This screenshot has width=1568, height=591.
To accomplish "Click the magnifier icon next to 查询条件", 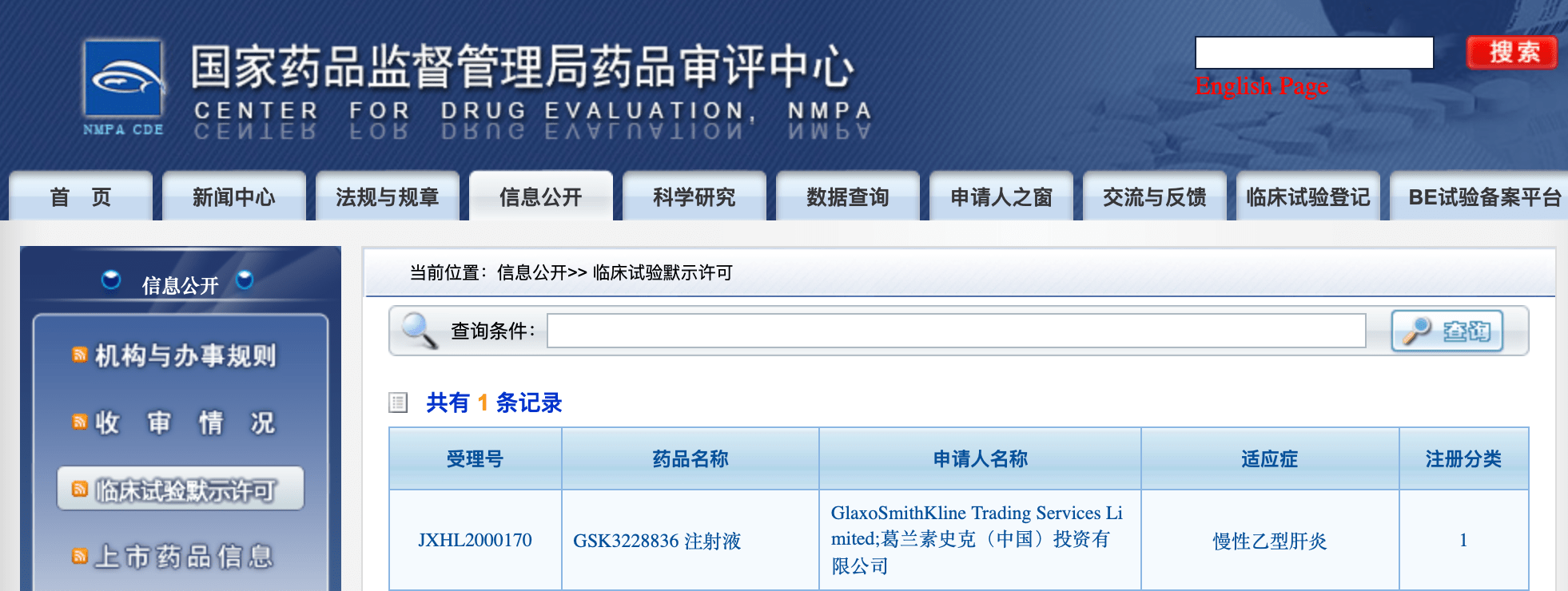I will point(420,331).
